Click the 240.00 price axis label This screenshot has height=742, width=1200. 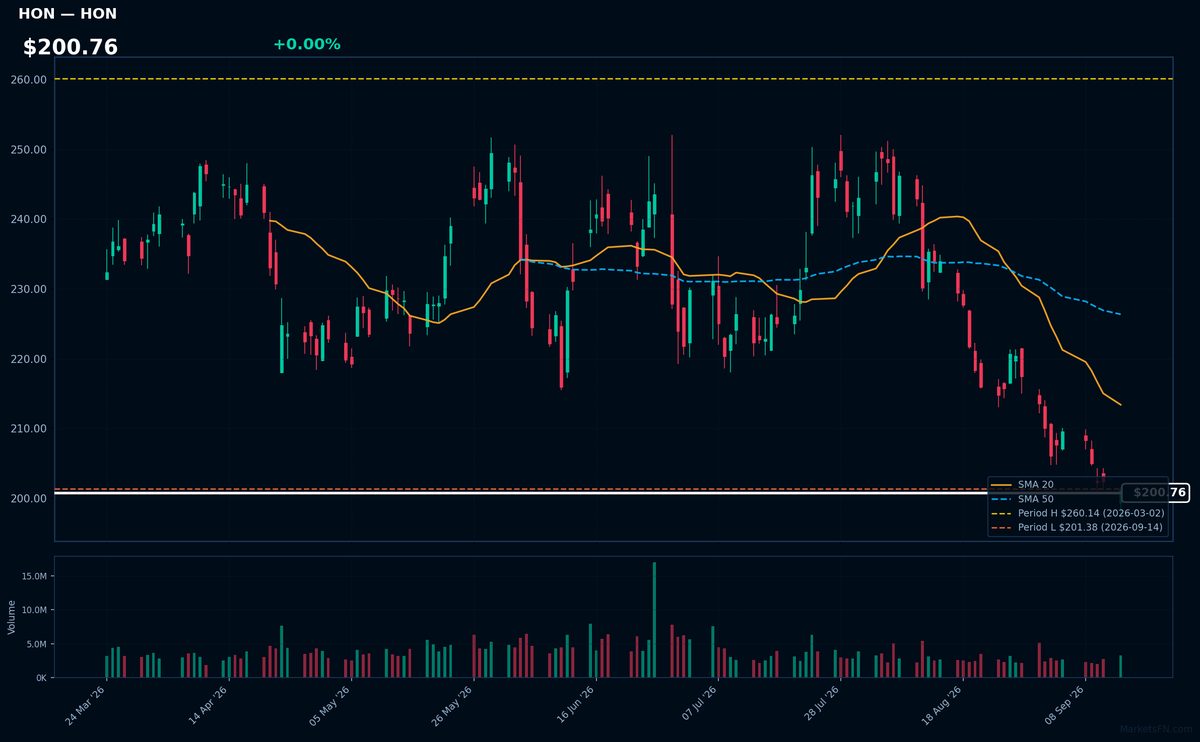click(x=29, y=219)
